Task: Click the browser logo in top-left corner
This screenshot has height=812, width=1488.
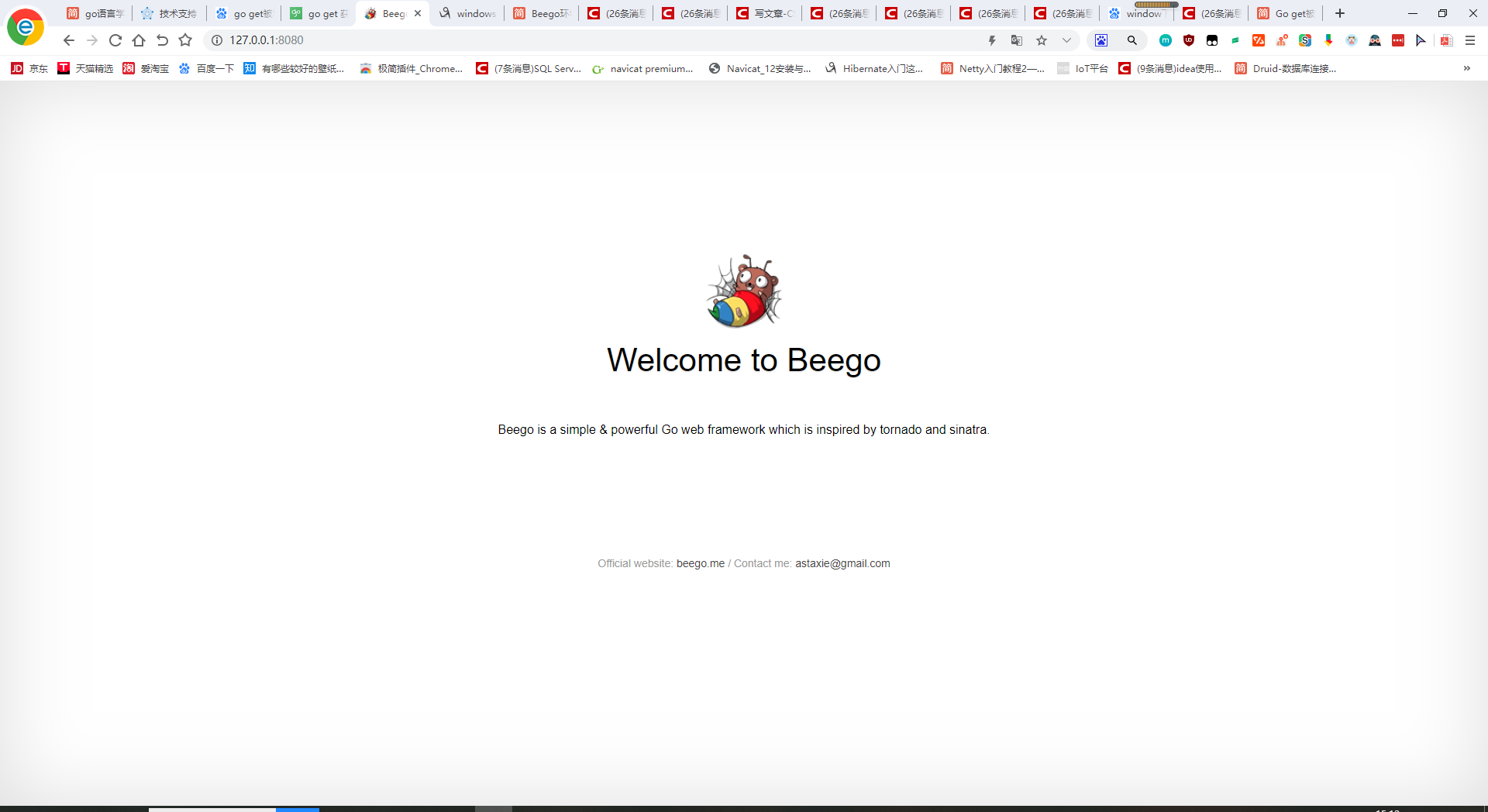Action: click(x=26, y=27)
